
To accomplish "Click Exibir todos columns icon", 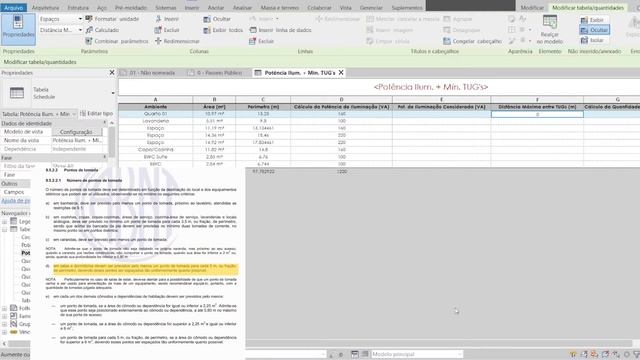I will coord(207,30).
